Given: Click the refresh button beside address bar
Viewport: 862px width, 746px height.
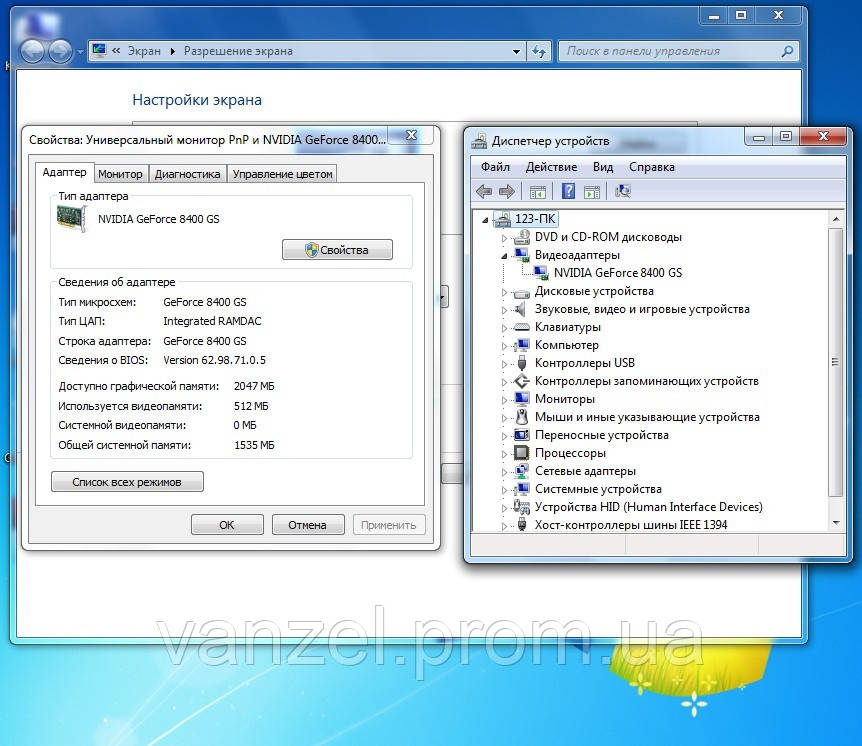Looking at the screenshot, I should point(539,52).
